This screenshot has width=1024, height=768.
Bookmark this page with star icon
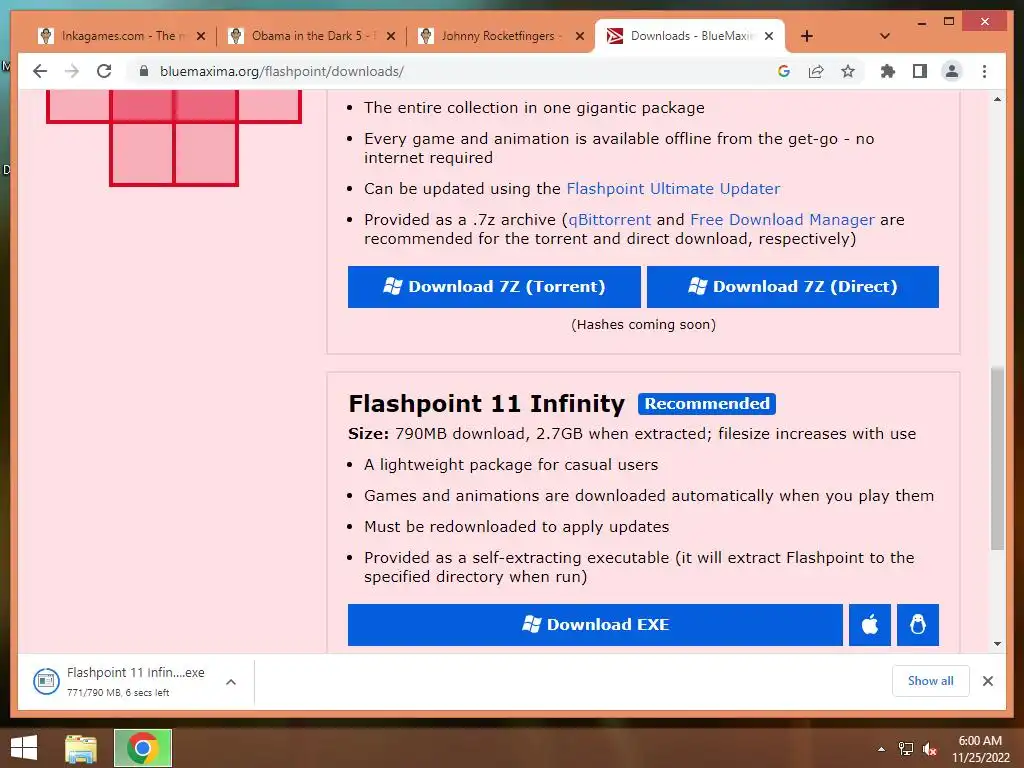[848, 71]
